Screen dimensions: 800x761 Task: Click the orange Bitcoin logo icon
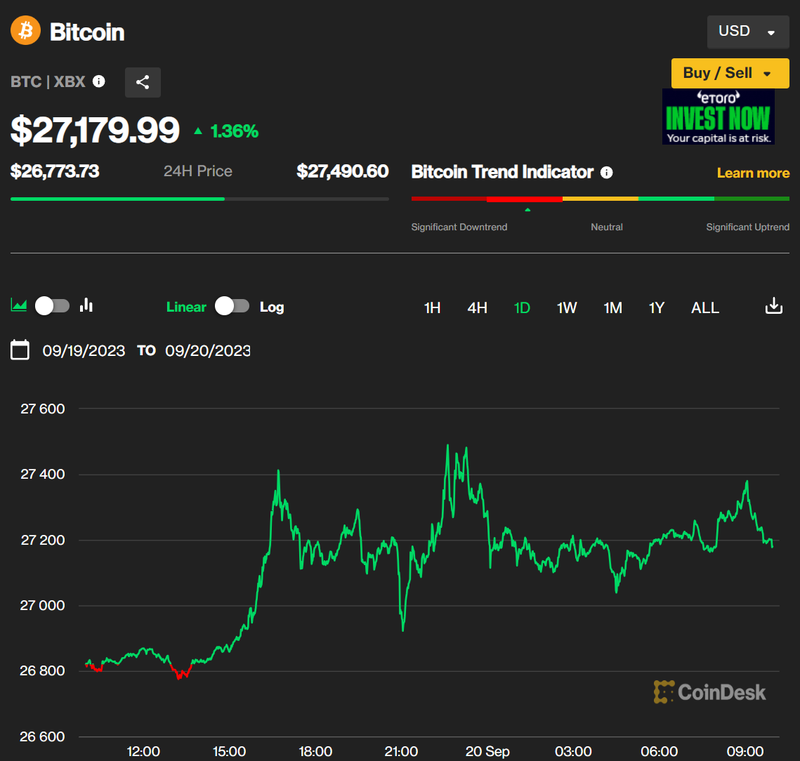[x=26, y=31]
